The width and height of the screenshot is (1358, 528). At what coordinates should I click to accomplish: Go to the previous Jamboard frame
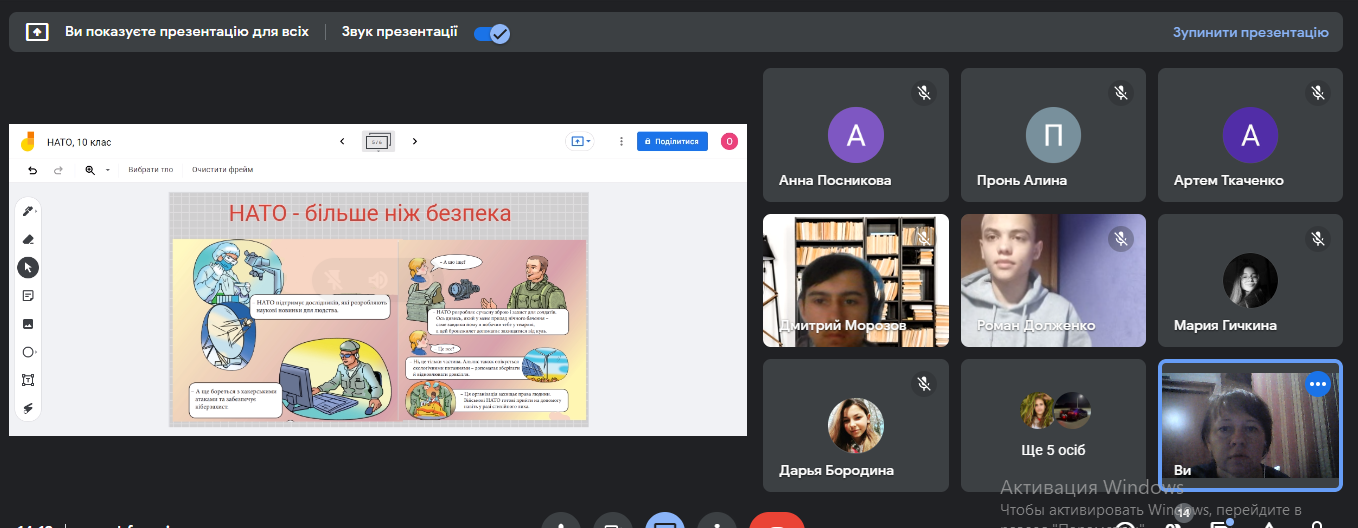pos(342,142)
